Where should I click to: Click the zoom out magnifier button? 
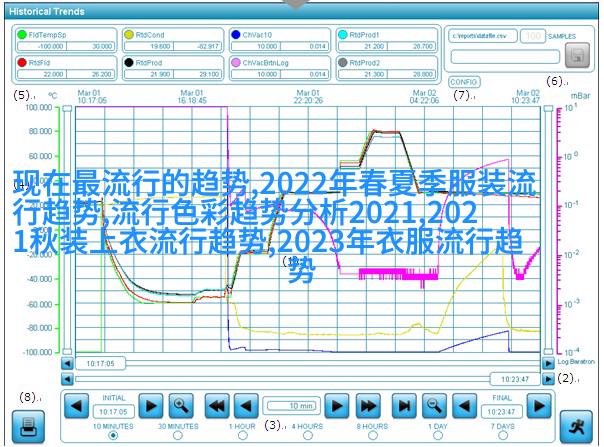click(x=435, y=405)
